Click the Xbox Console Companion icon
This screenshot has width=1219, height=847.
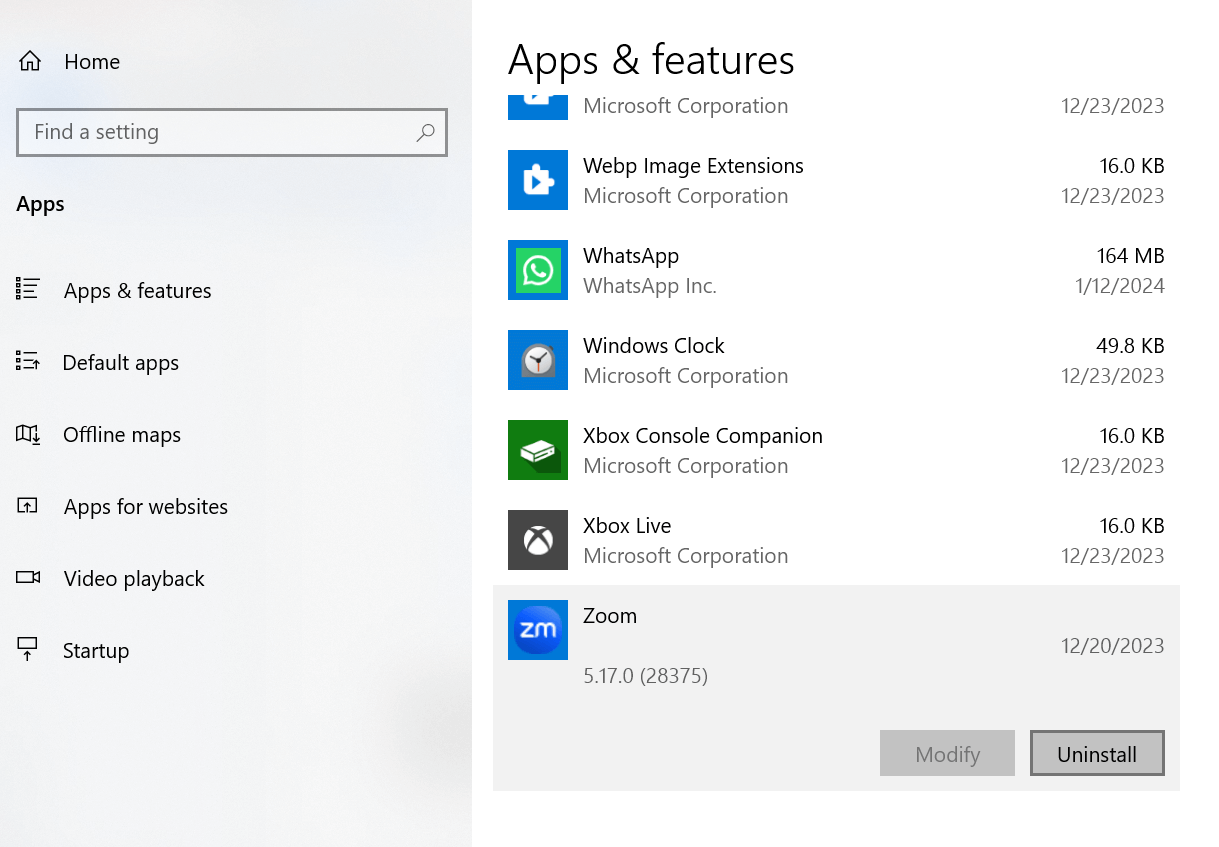[x=537, y=450]
